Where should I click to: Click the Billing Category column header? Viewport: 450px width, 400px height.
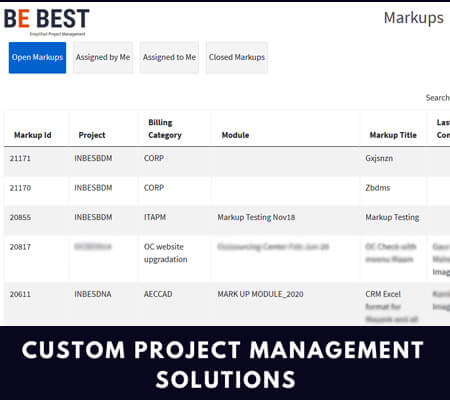(165, 129)
